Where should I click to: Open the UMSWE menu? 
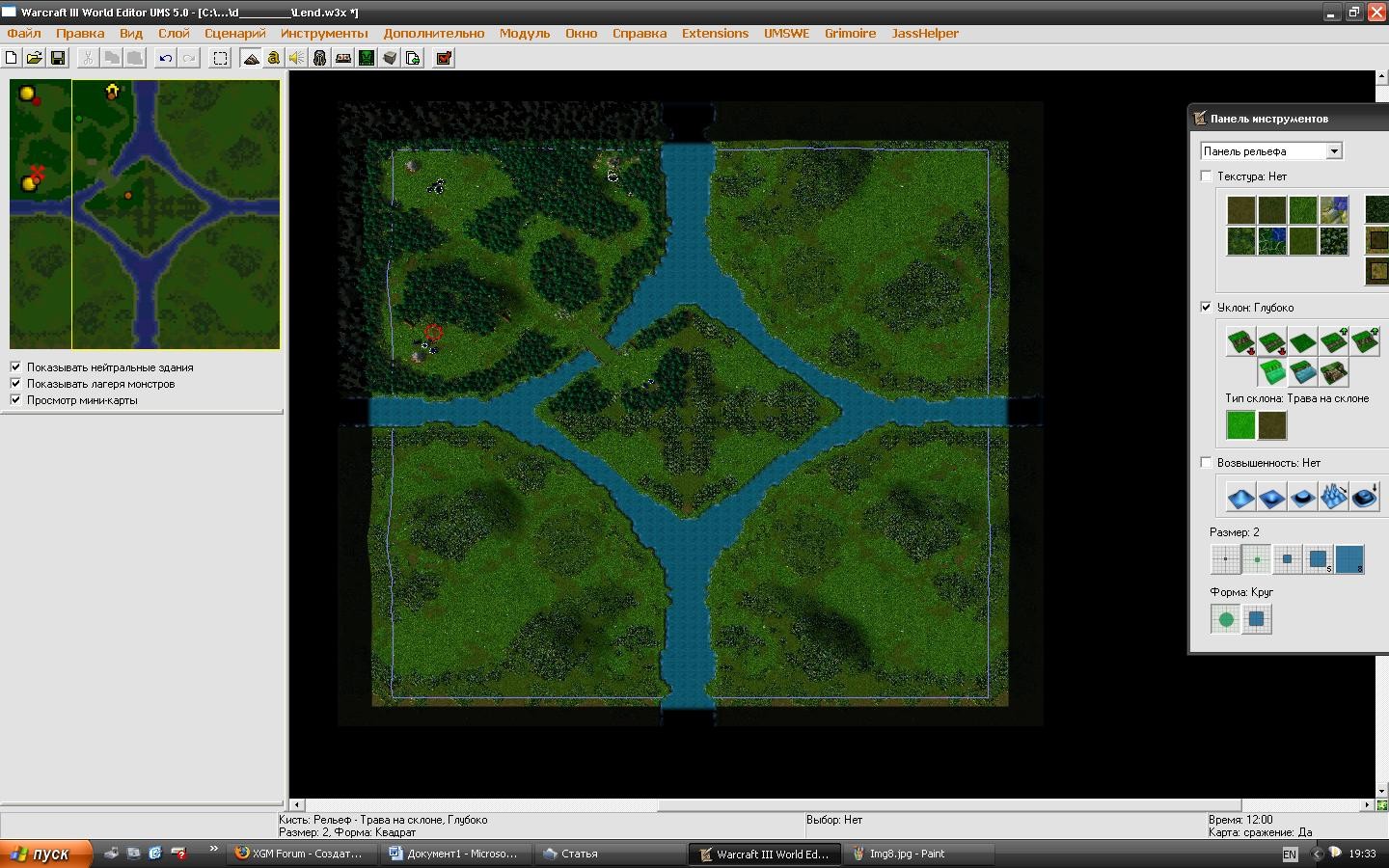tap(787, 33)
